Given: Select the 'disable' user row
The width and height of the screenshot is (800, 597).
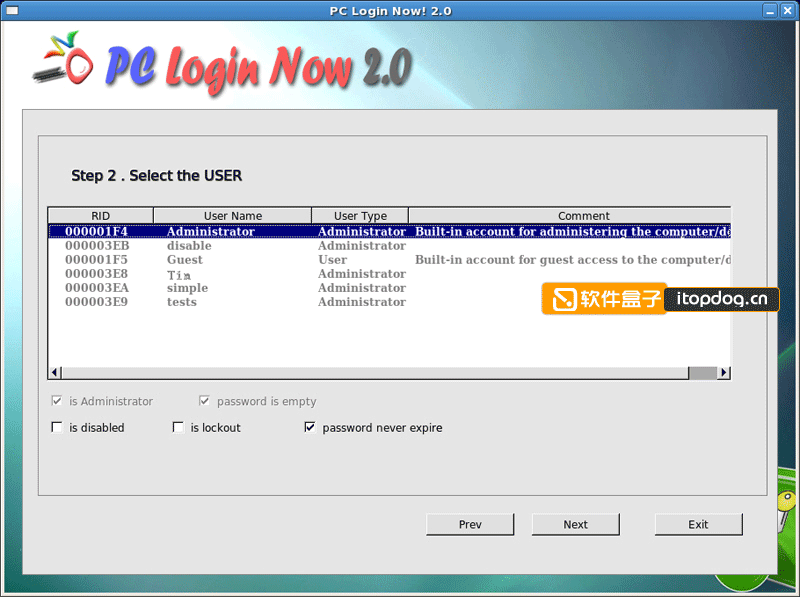Looking at the screenshot, I should click(x=390, y=246).
